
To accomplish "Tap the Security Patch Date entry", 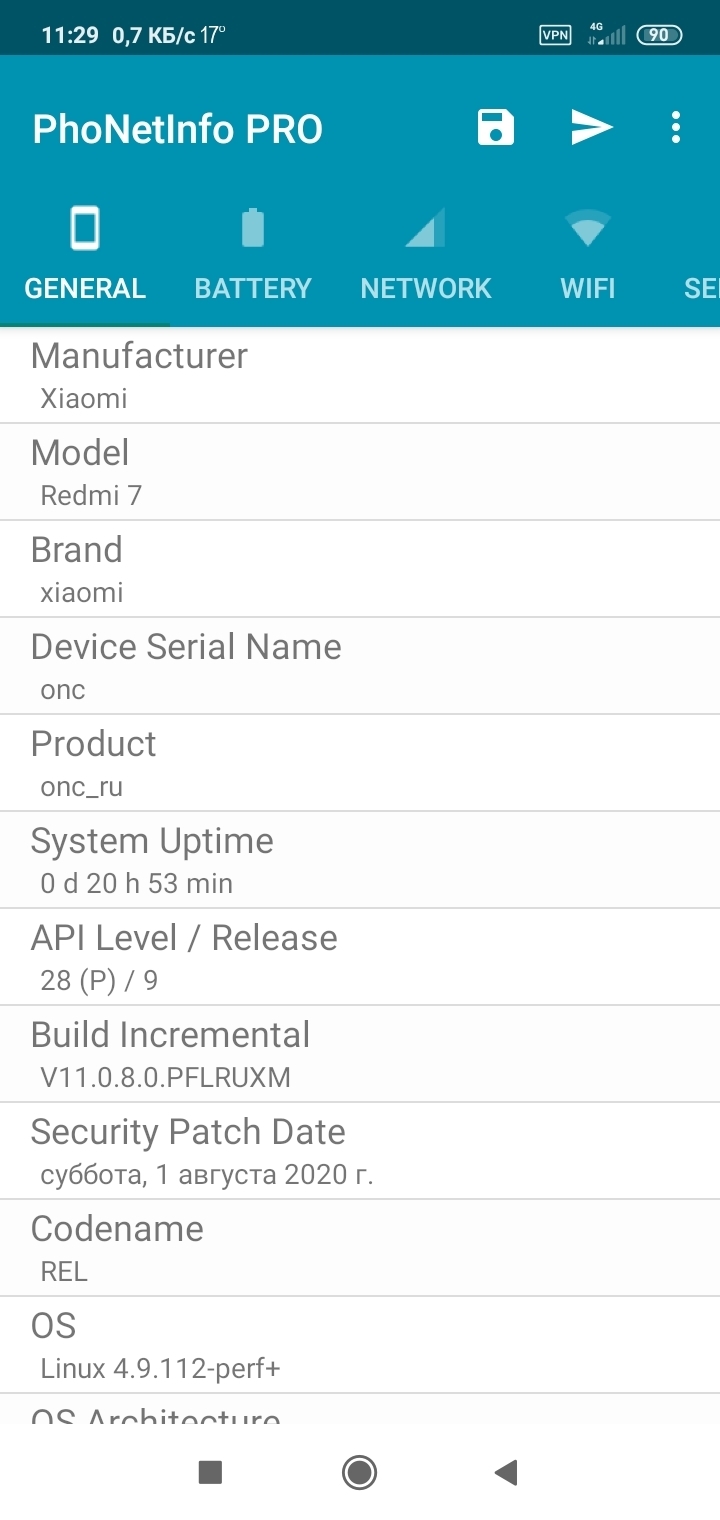I will tap(360, 1151).
